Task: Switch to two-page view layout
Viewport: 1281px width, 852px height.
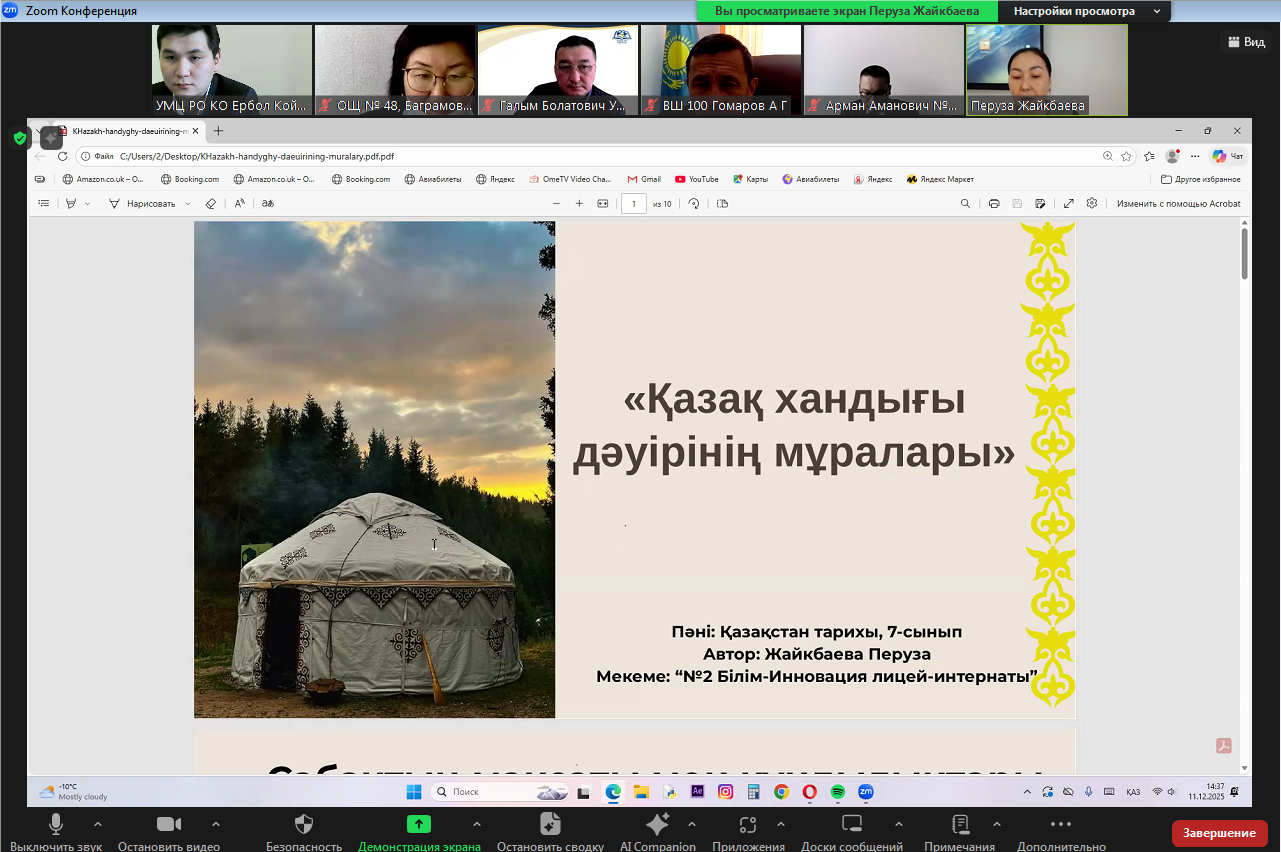Action: coord(722,203)
